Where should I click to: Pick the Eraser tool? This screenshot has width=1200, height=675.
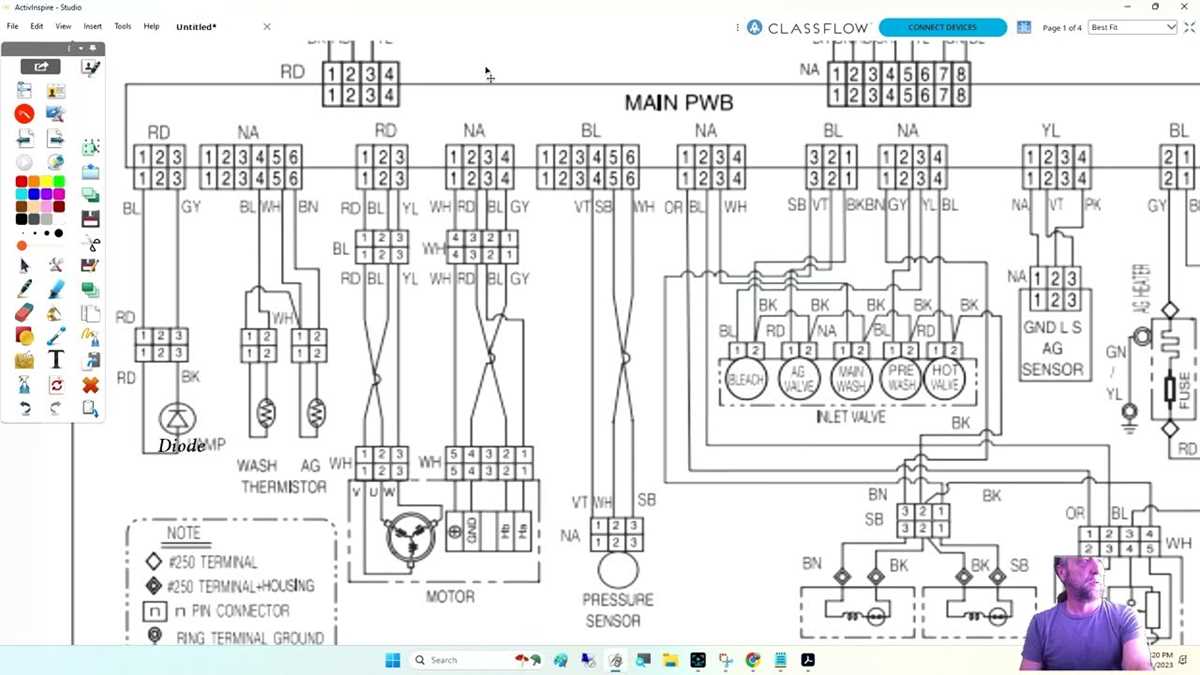(x=24, y=312)
